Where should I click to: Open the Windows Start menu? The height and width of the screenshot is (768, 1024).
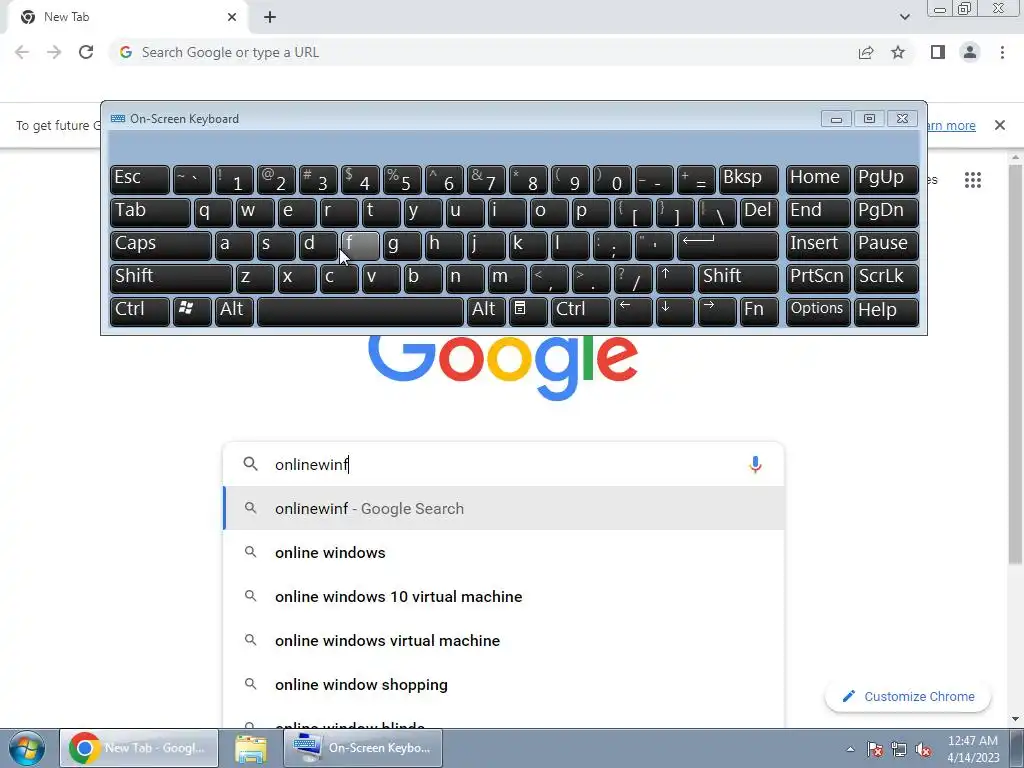click(x=27, y=748)
